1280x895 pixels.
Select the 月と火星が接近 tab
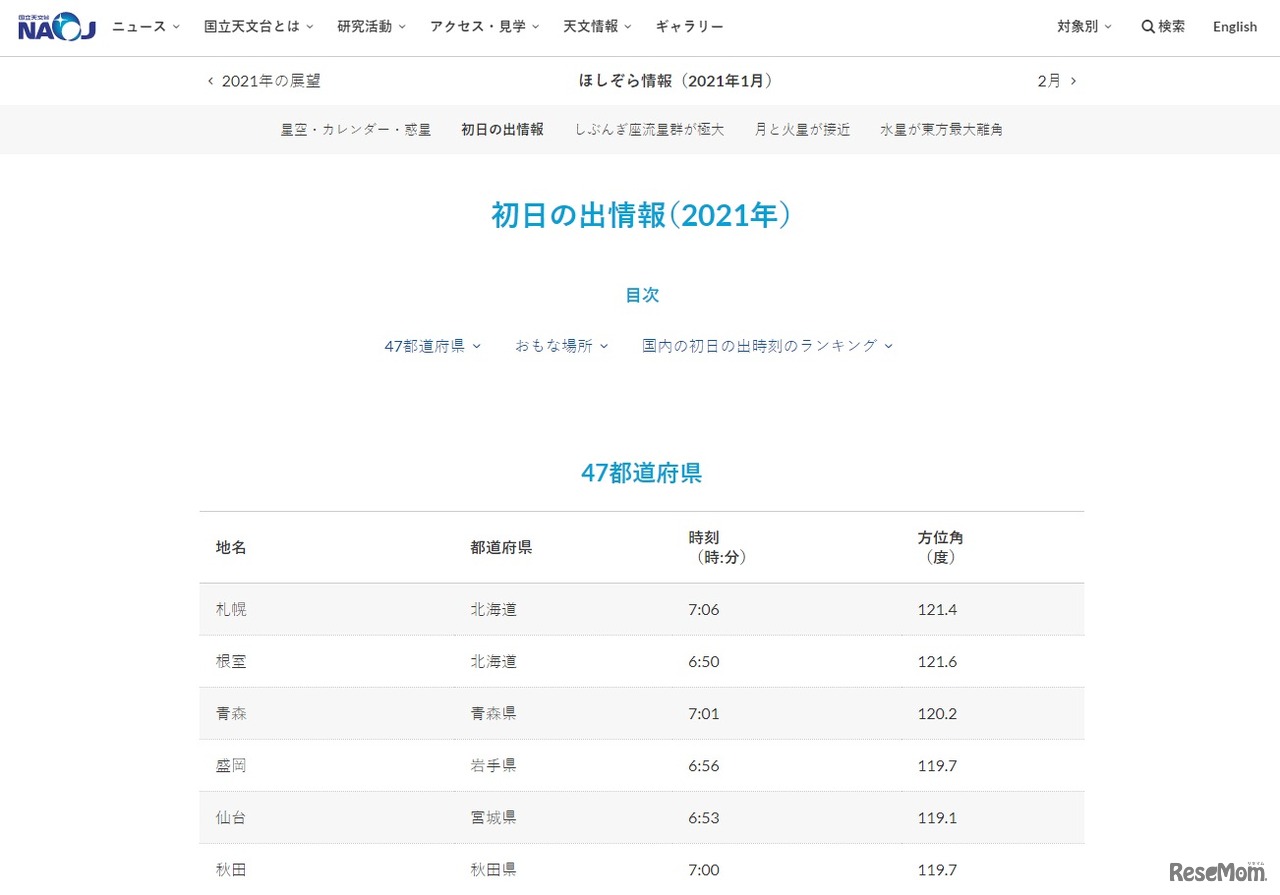[803, 130]
